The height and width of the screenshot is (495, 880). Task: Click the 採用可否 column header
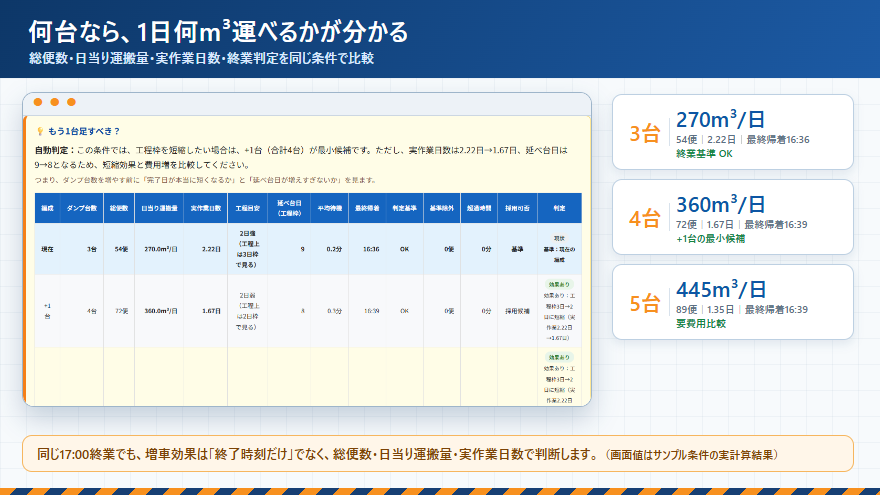517,208
